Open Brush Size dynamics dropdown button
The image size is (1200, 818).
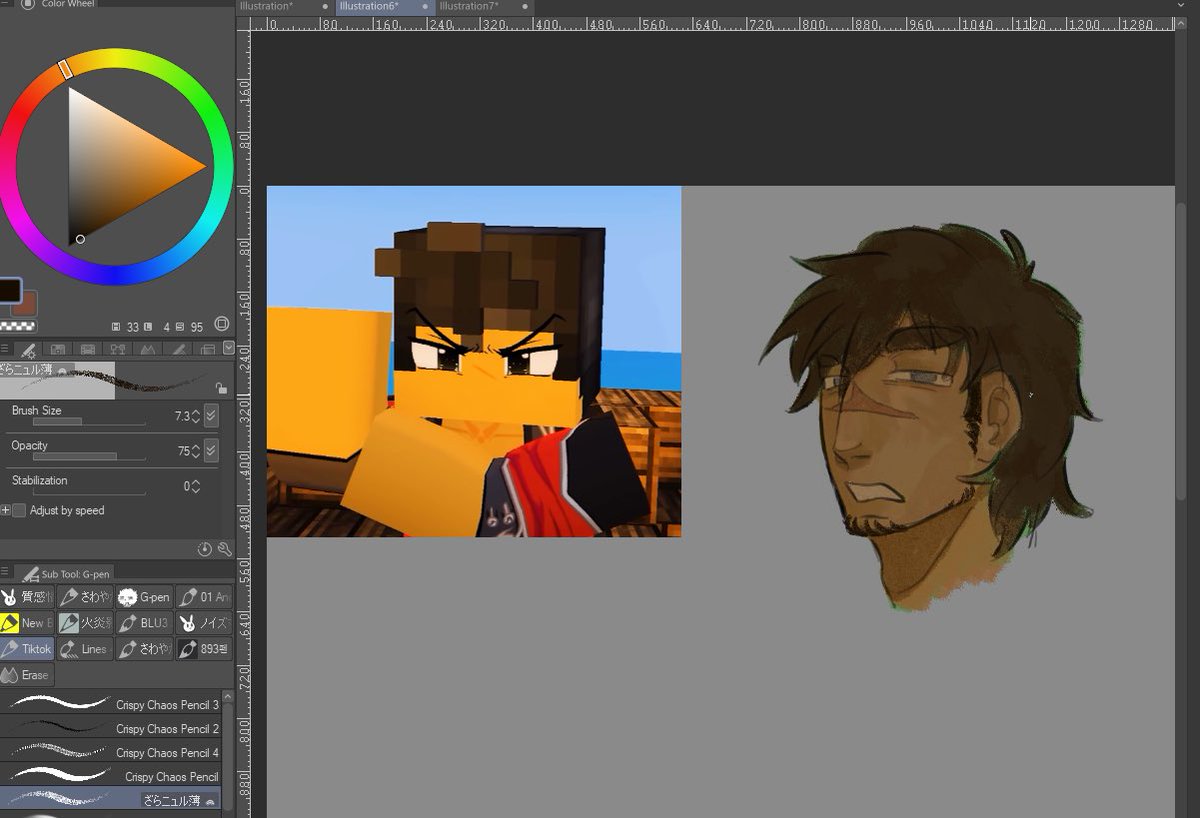tap(211, 416)
